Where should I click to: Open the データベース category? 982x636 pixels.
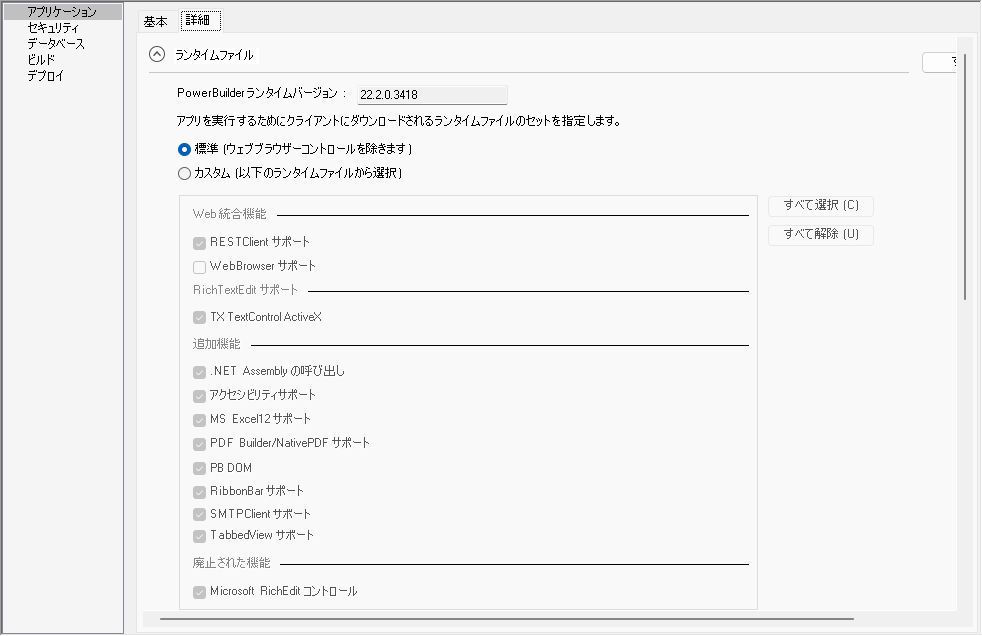[x=56, y=44]
